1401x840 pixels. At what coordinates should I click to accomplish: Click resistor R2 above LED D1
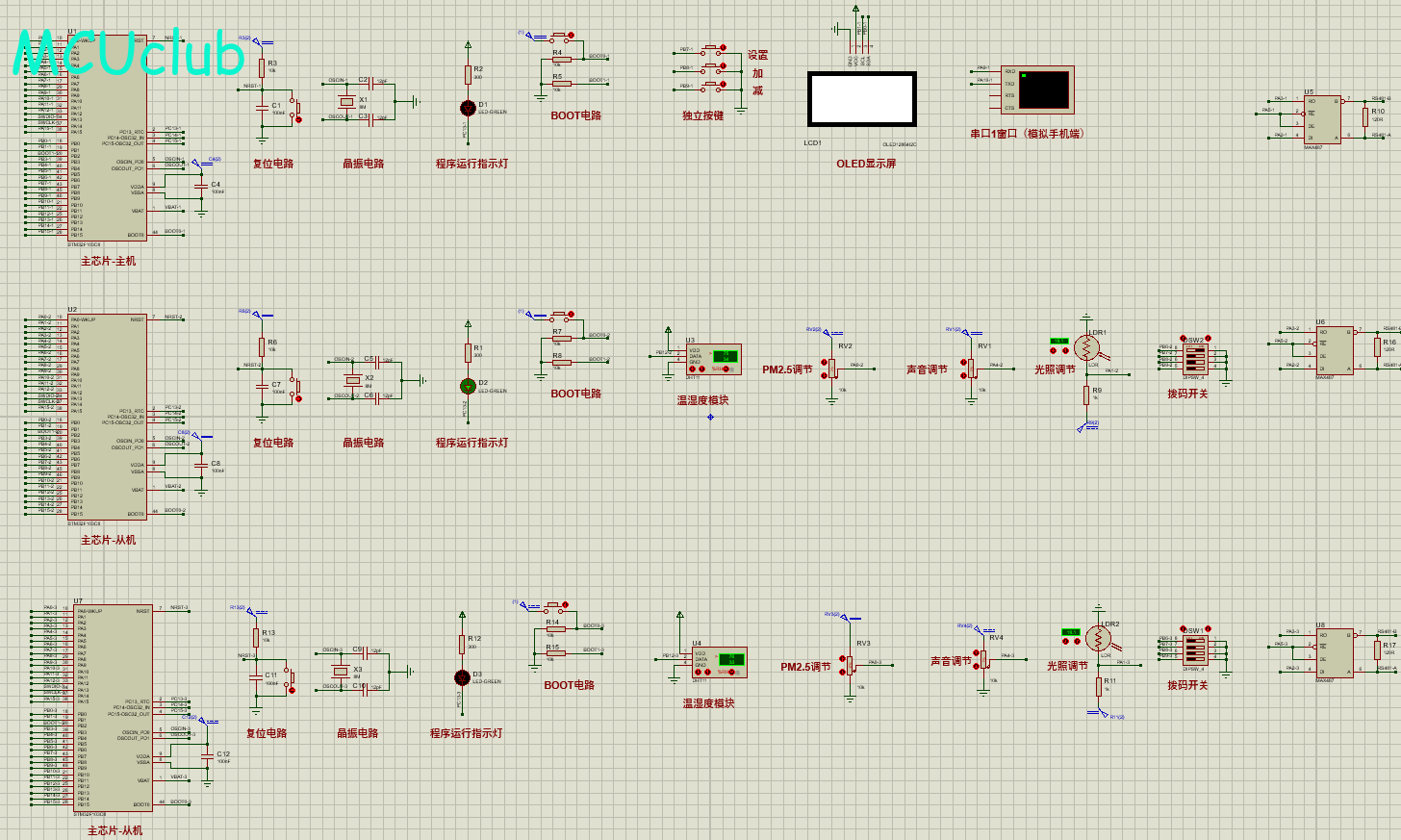[468, 75]
